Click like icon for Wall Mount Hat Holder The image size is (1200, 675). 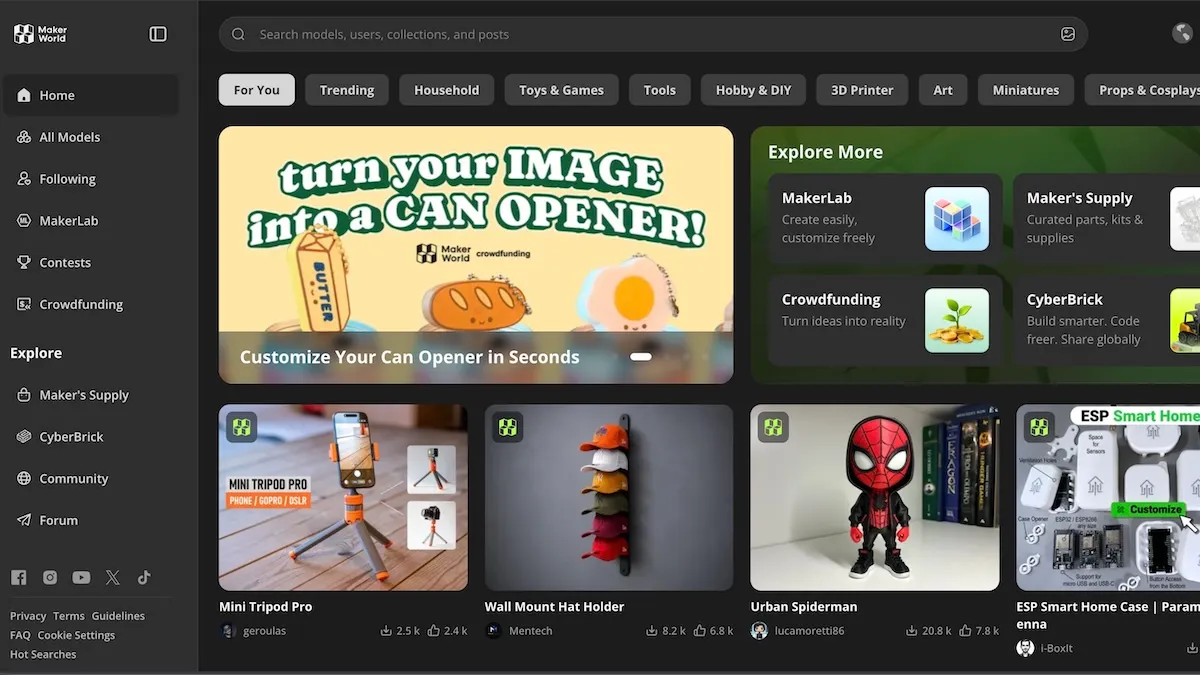click(x=700, y=631)
